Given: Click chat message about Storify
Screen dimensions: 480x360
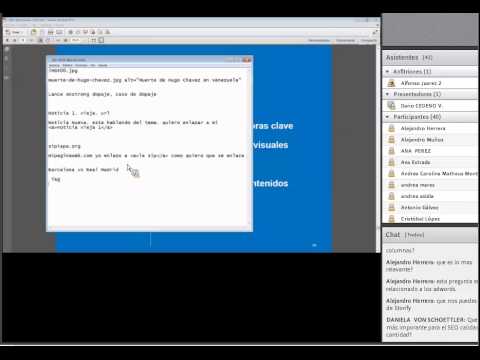Looking at the screenshot, I should tap(432, 304).
